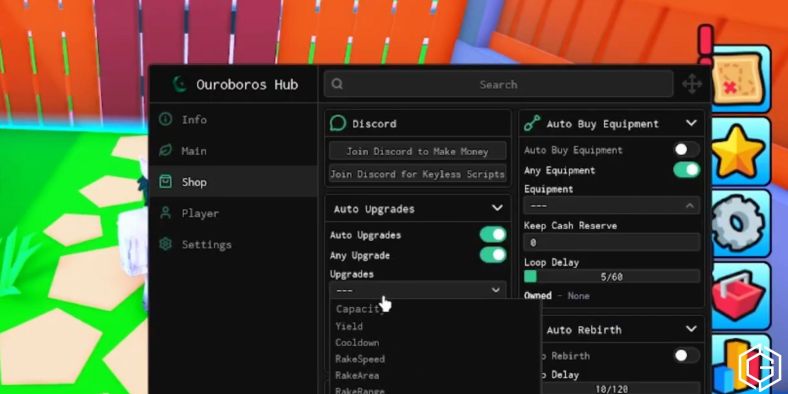Viewport: 788px width, 394px height.
Task: Click the 'Ouroboros Hub' title text
Action: (247, 84)
